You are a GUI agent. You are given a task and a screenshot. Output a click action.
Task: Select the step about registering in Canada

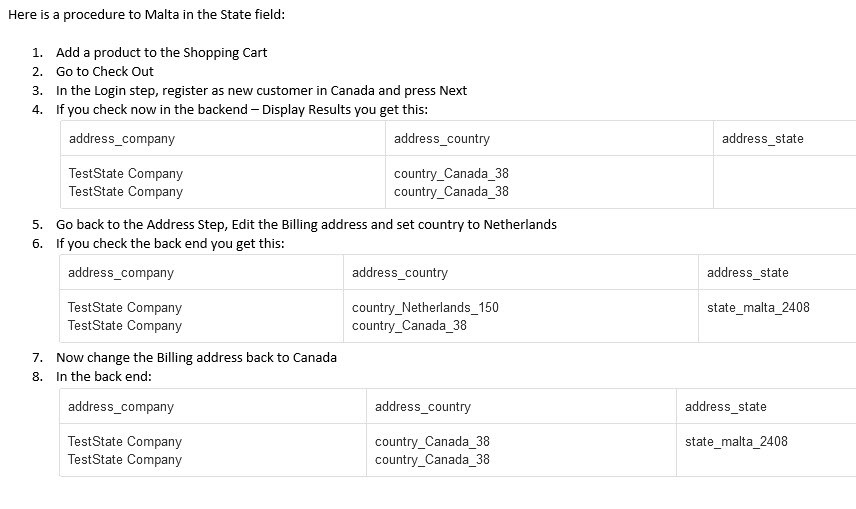point(261,90)
